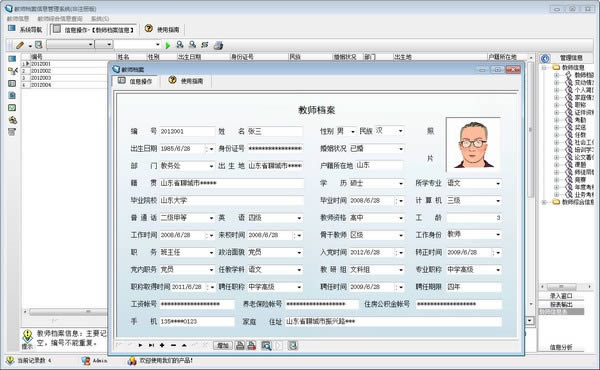
Task: Click the teacher photo thumbnail
Action: pyautogui.click(x=474, y=145)
